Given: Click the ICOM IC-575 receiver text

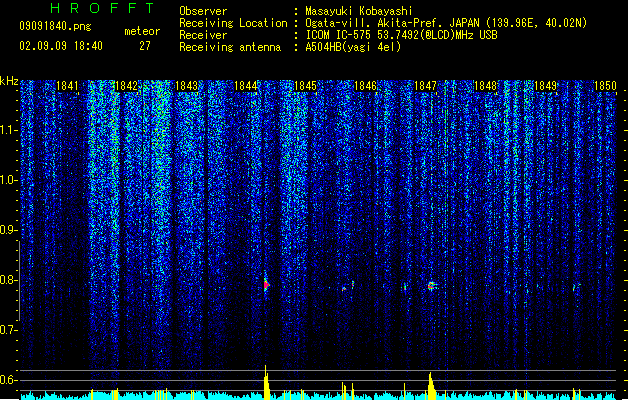Looking at the screenshot, I should 401,35.
